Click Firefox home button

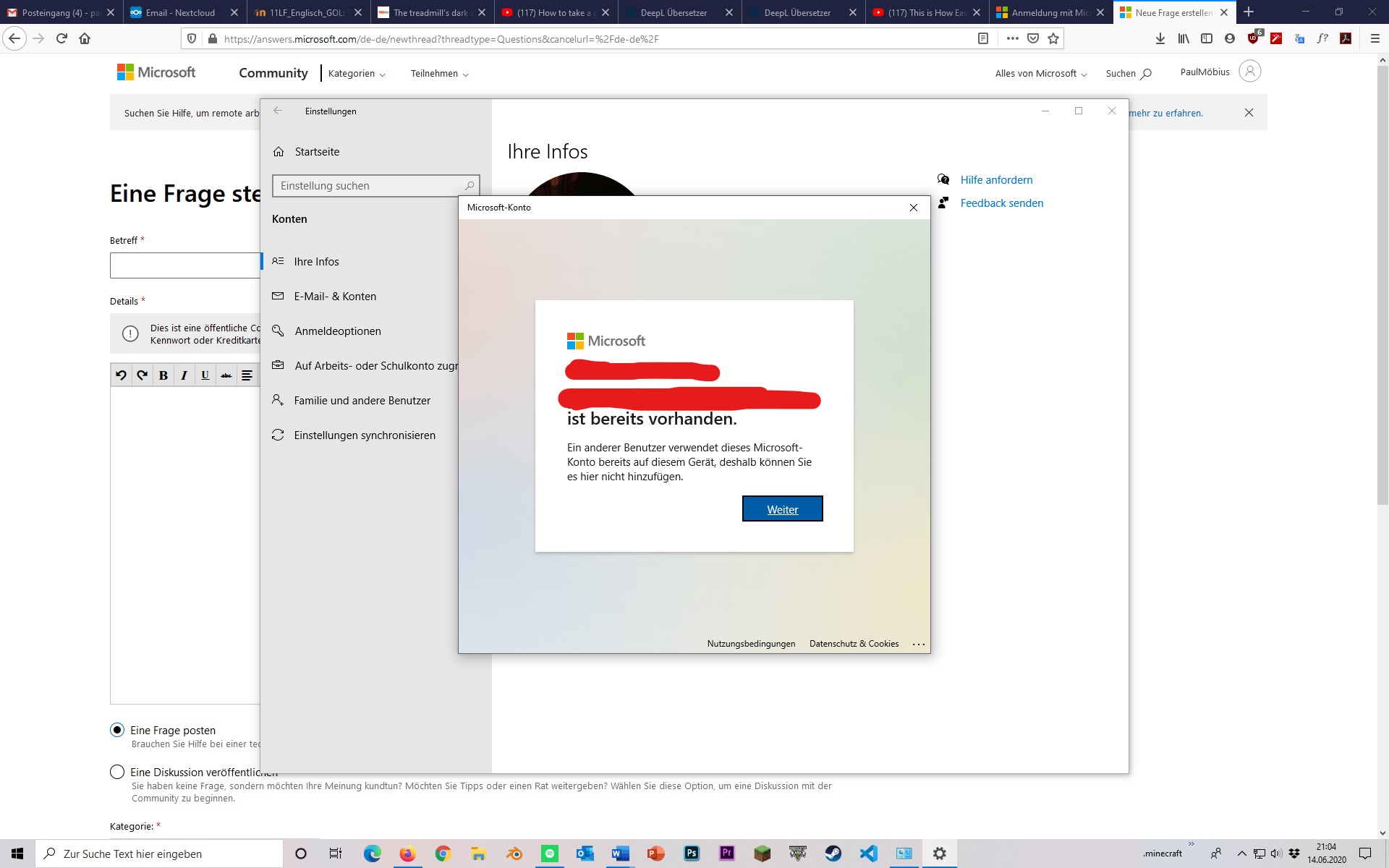pos(85,39)
